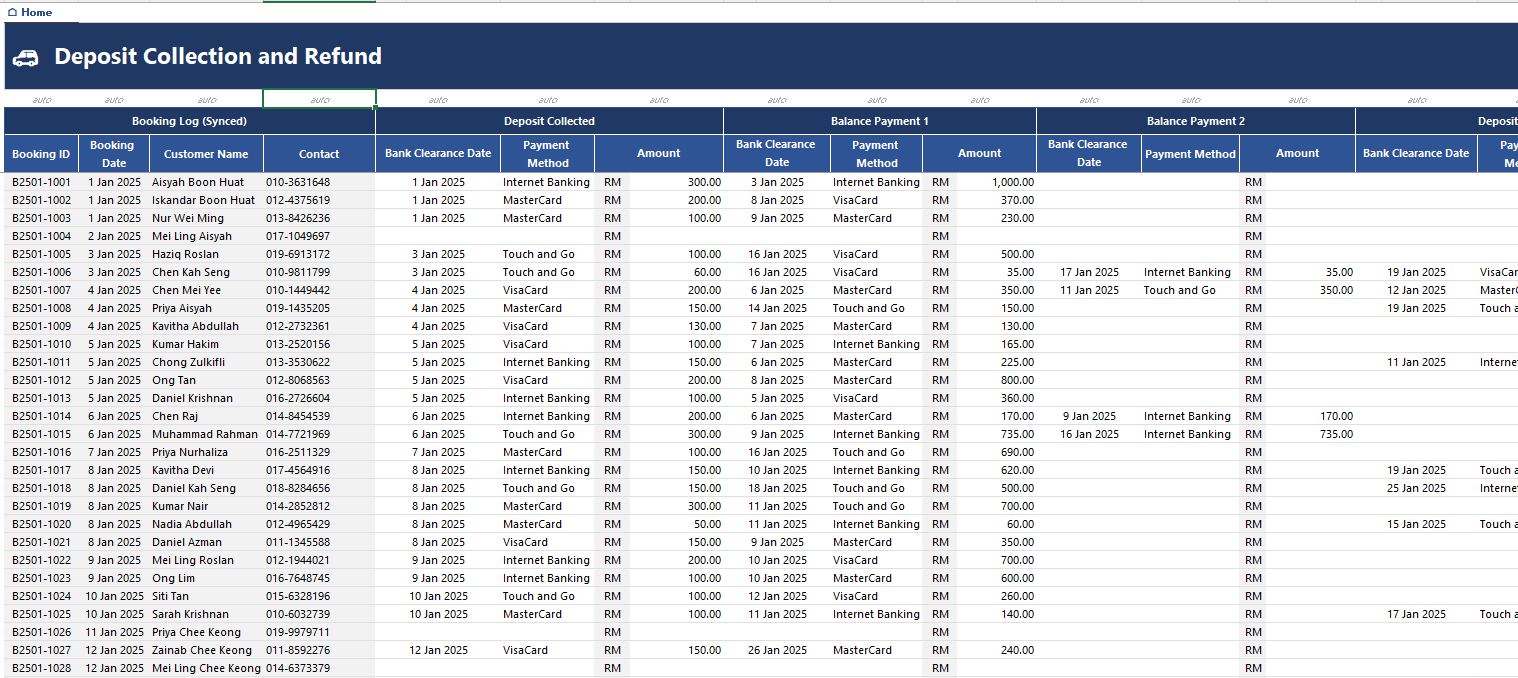
Task: Select contact number 017-1049697
Action: [x=298, y=236]
